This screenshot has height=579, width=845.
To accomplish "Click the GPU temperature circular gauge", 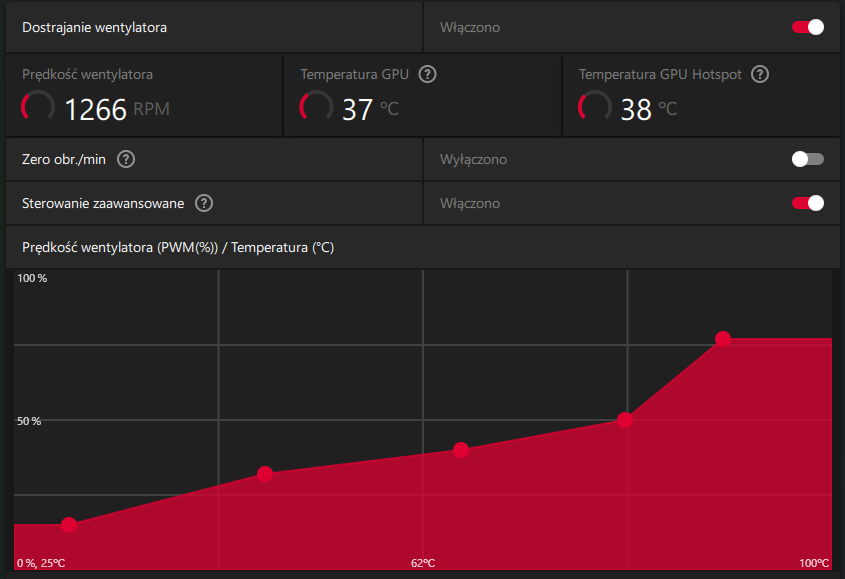I will click(316, 107).
